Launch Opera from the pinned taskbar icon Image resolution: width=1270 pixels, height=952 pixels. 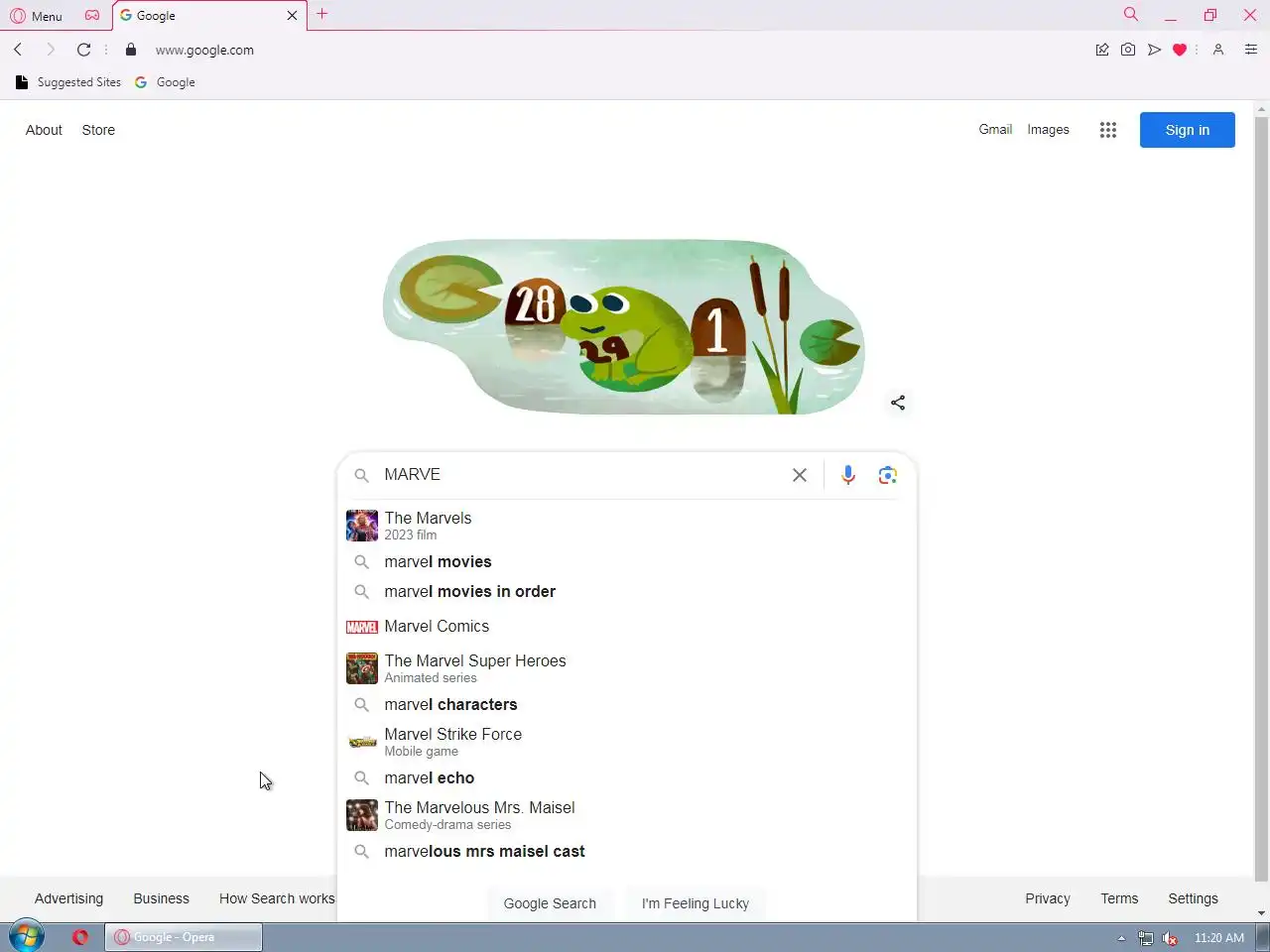80,937
